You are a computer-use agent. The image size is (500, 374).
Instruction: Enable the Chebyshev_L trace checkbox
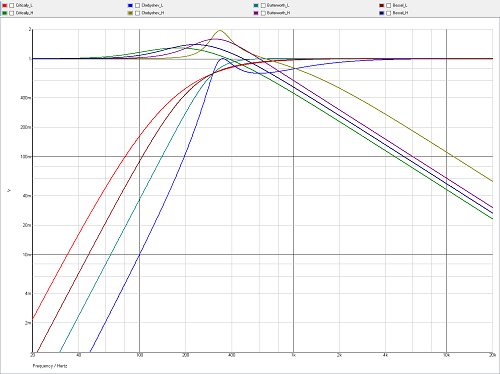pyautogui.click(x=137, y=6)
